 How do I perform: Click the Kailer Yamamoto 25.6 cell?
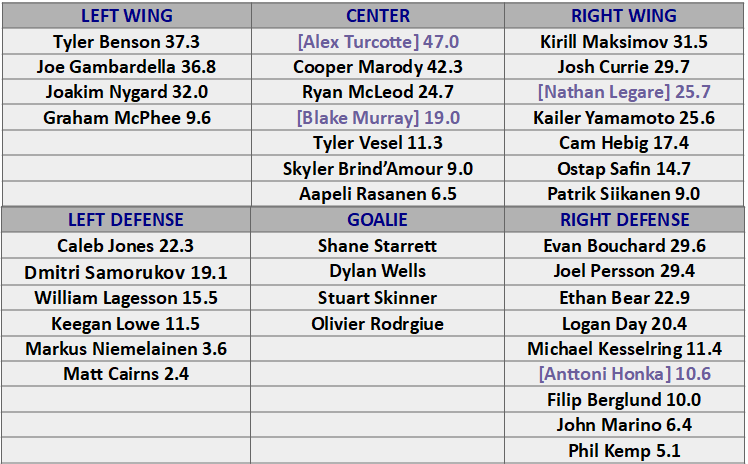(x=624, y=118)
